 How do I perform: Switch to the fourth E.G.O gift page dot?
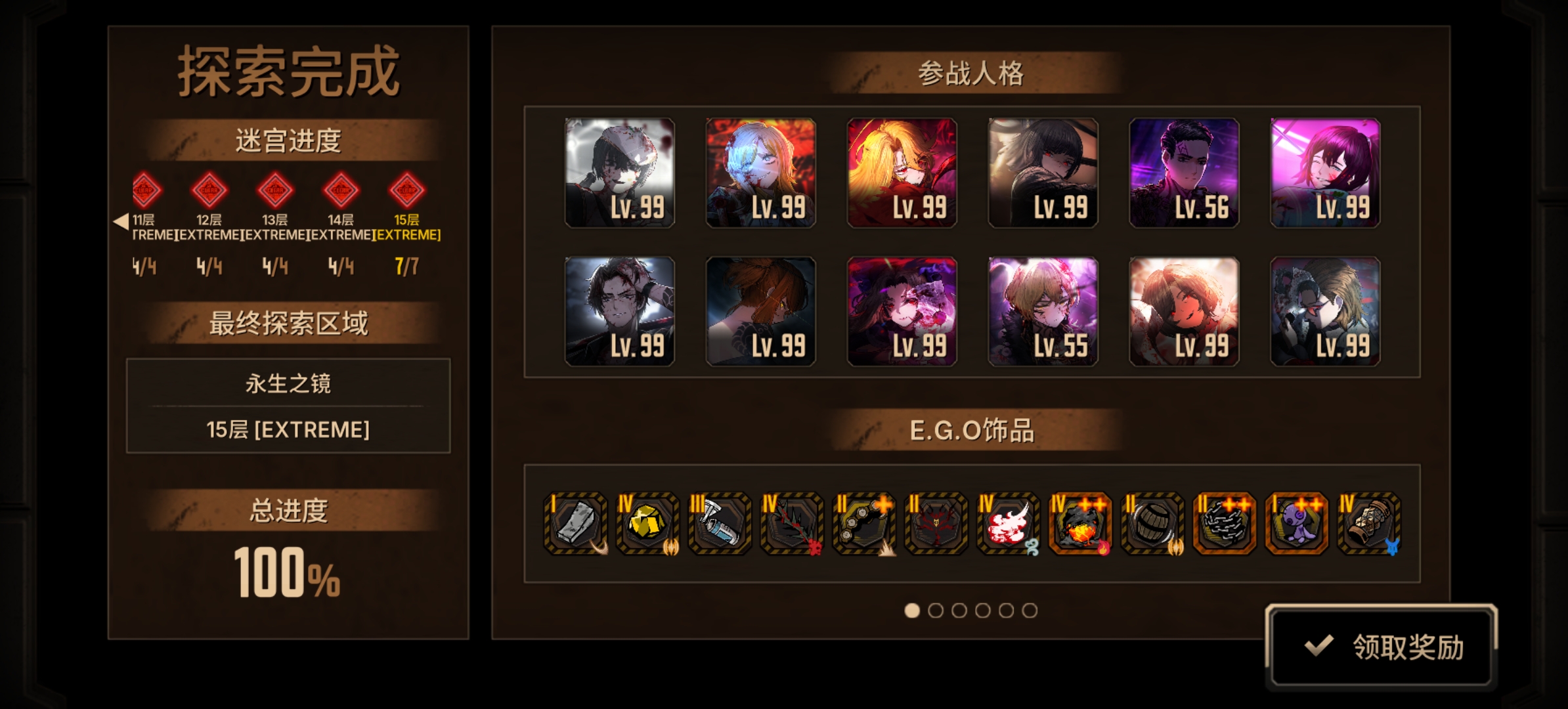[983, 611]
